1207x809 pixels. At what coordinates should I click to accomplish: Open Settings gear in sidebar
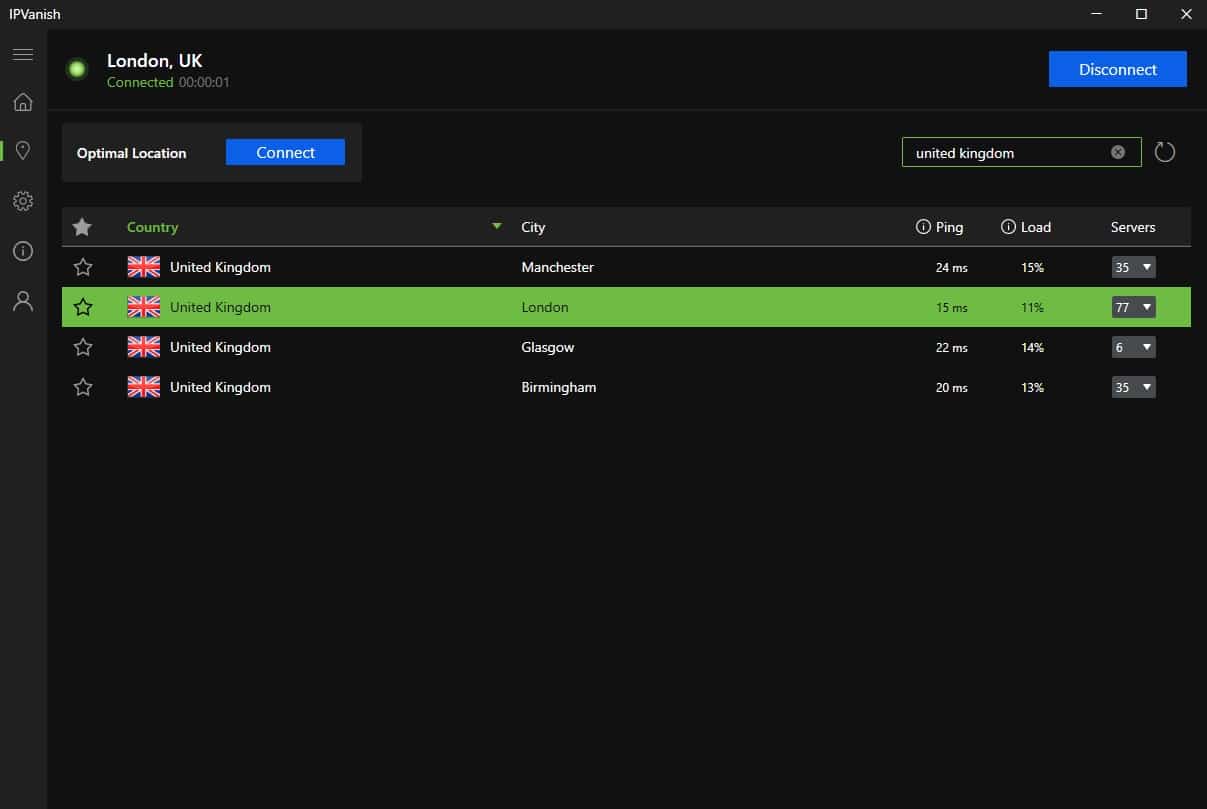(23, 201)
